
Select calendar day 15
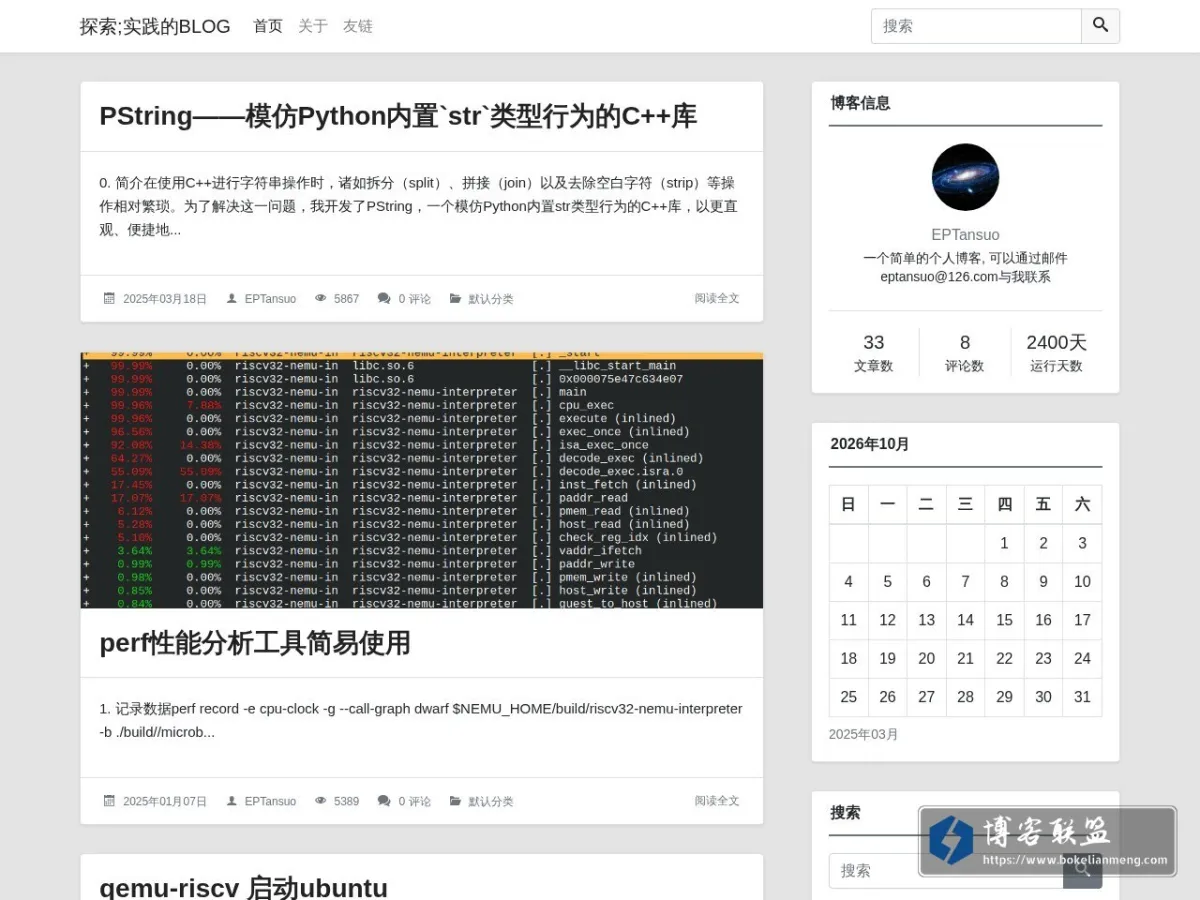click(x=1004, y=620)
